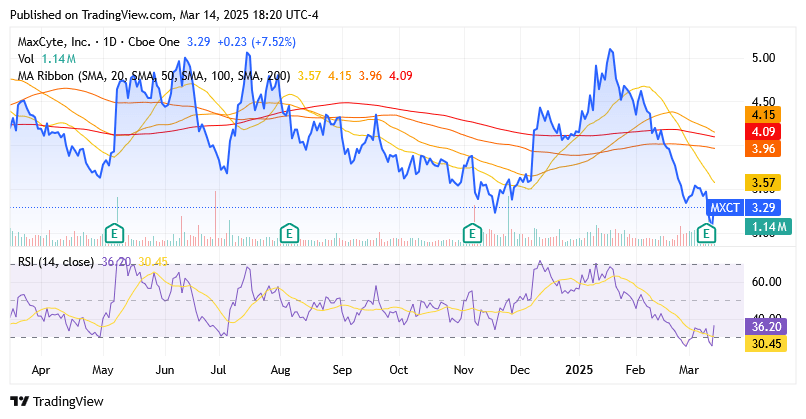This screenshot has width=806, height=419.
Task: Click the Aug label on time axis
Action: [281, 370]
